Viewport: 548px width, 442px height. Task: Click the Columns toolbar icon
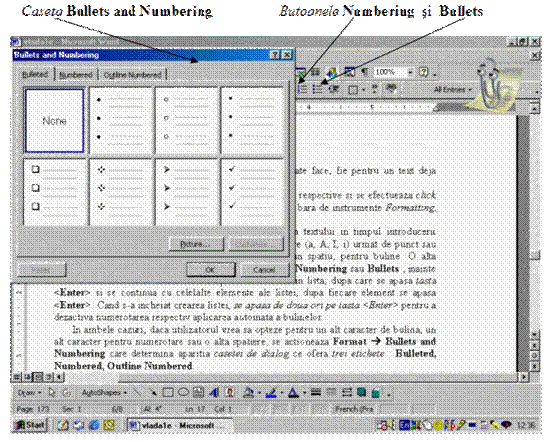coord(316,72)
